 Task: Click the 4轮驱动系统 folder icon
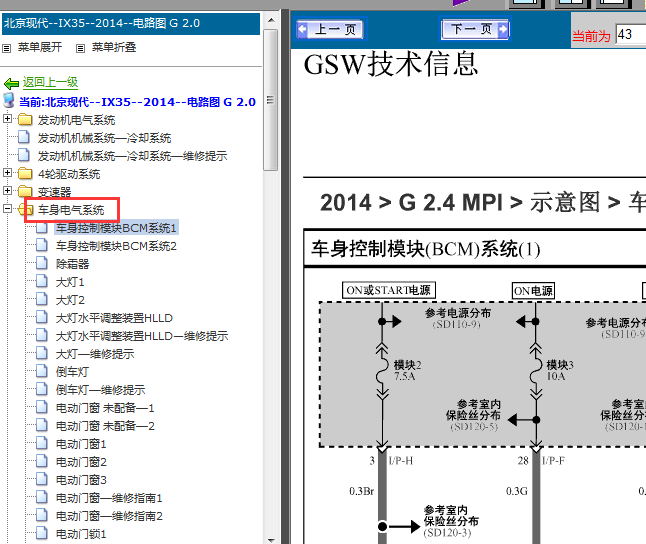point(25,174)
